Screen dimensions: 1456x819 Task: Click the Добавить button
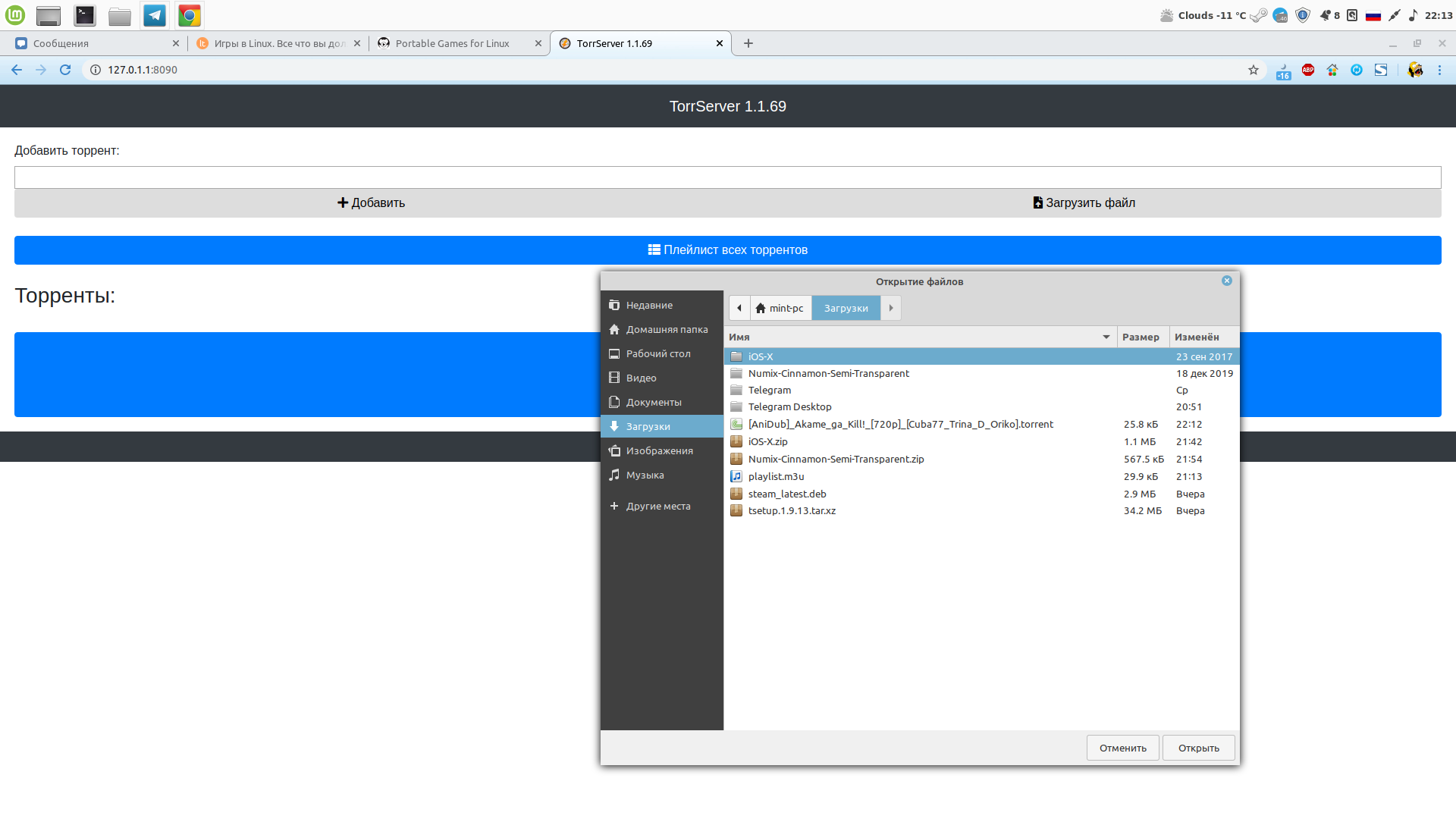click(371, 203)
